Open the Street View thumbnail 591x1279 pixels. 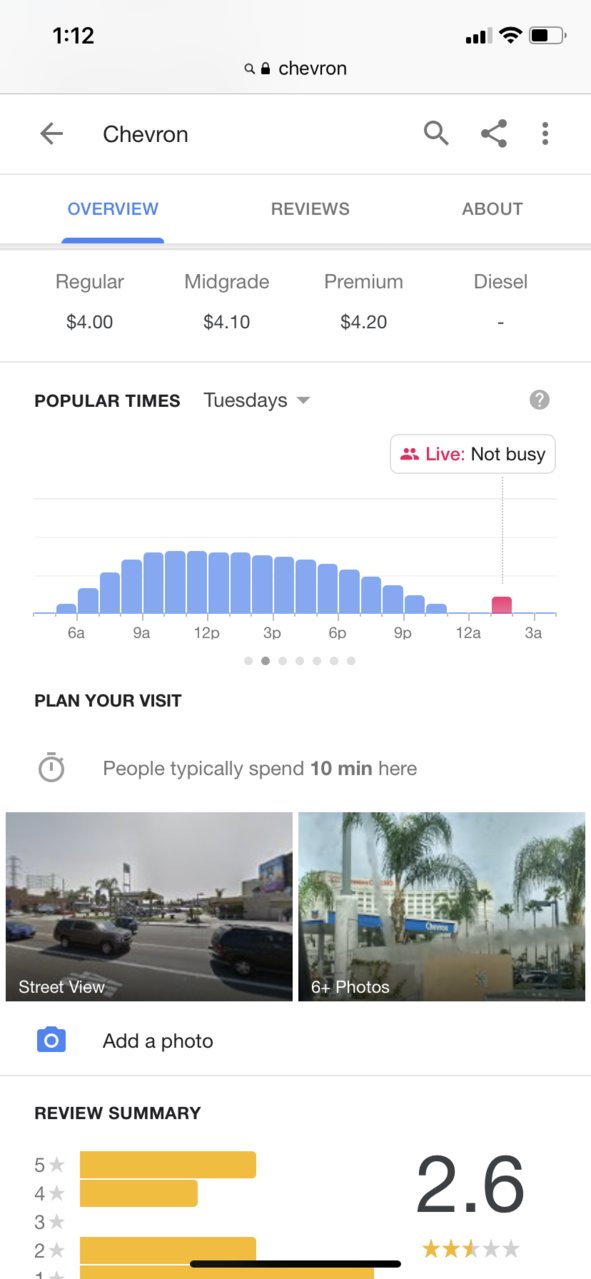pyautogui.click(x=149, y=906)
